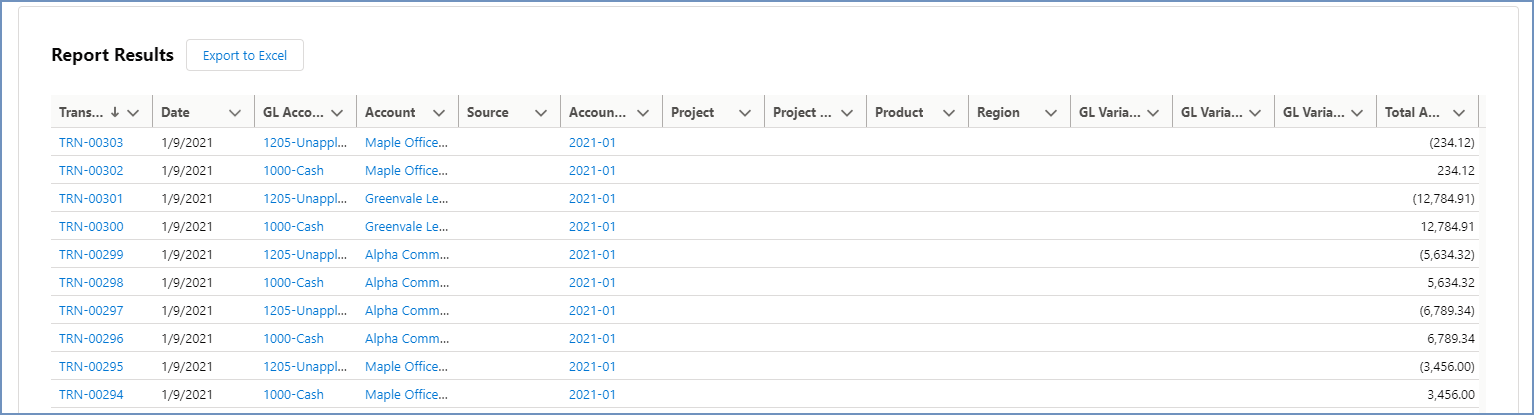Click the Total Amount column chevron
The height and width of the screenshot is (415, 1534).
click(1459, 113)
